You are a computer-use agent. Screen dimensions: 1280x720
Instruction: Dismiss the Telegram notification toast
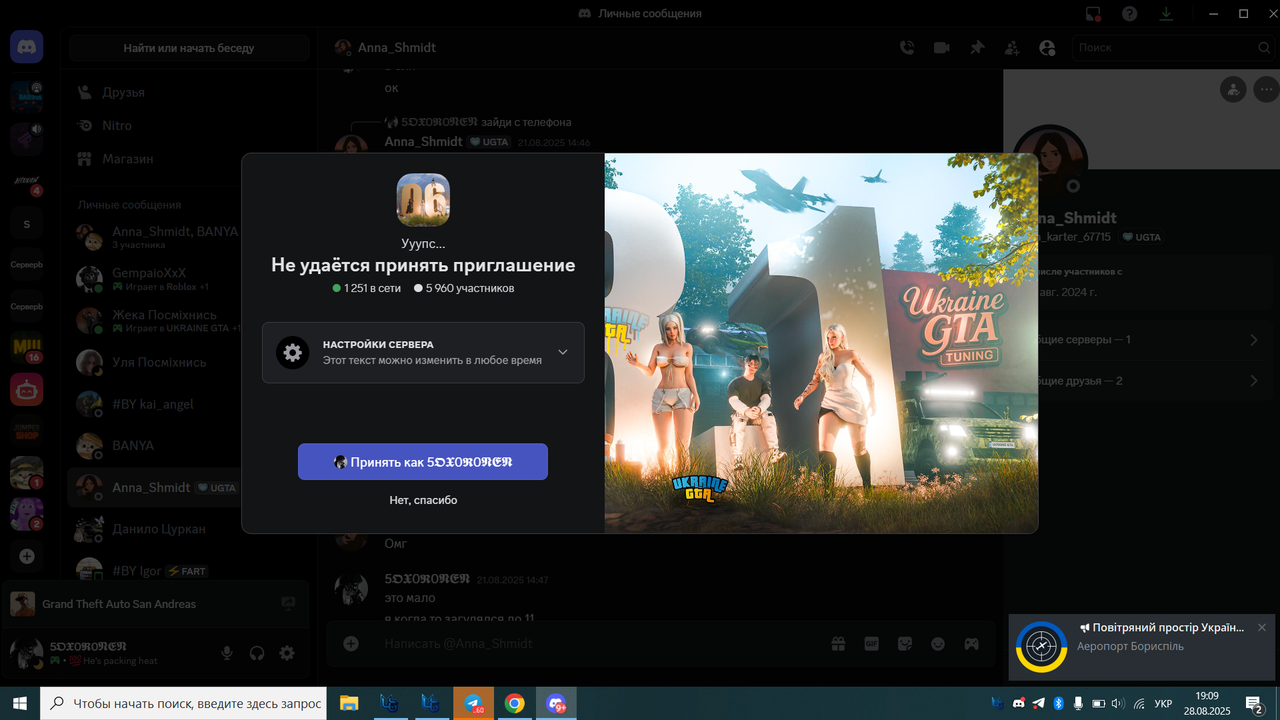pyautogui.click(x=1262, y=628)
